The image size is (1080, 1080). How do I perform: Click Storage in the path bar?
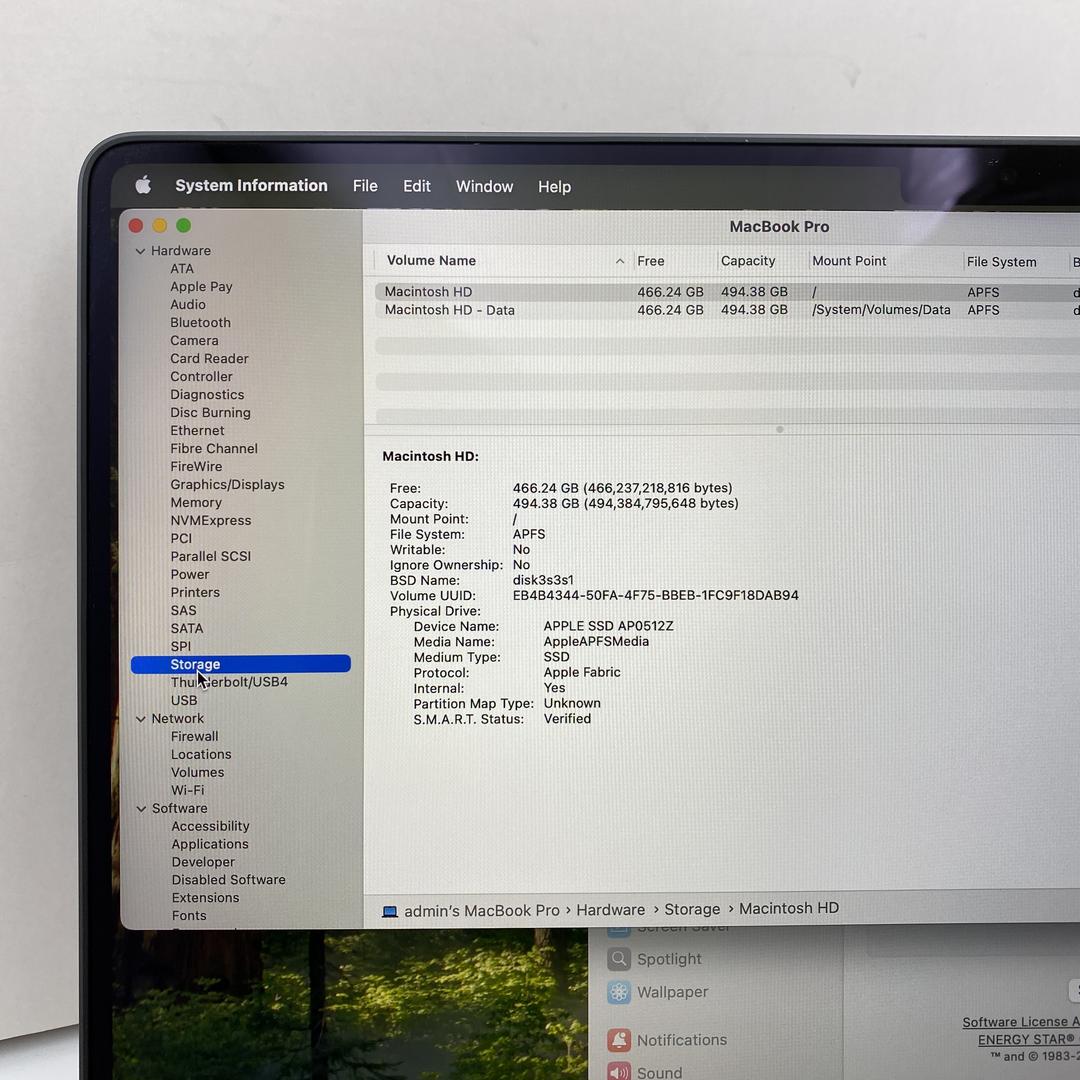[692, 909]
